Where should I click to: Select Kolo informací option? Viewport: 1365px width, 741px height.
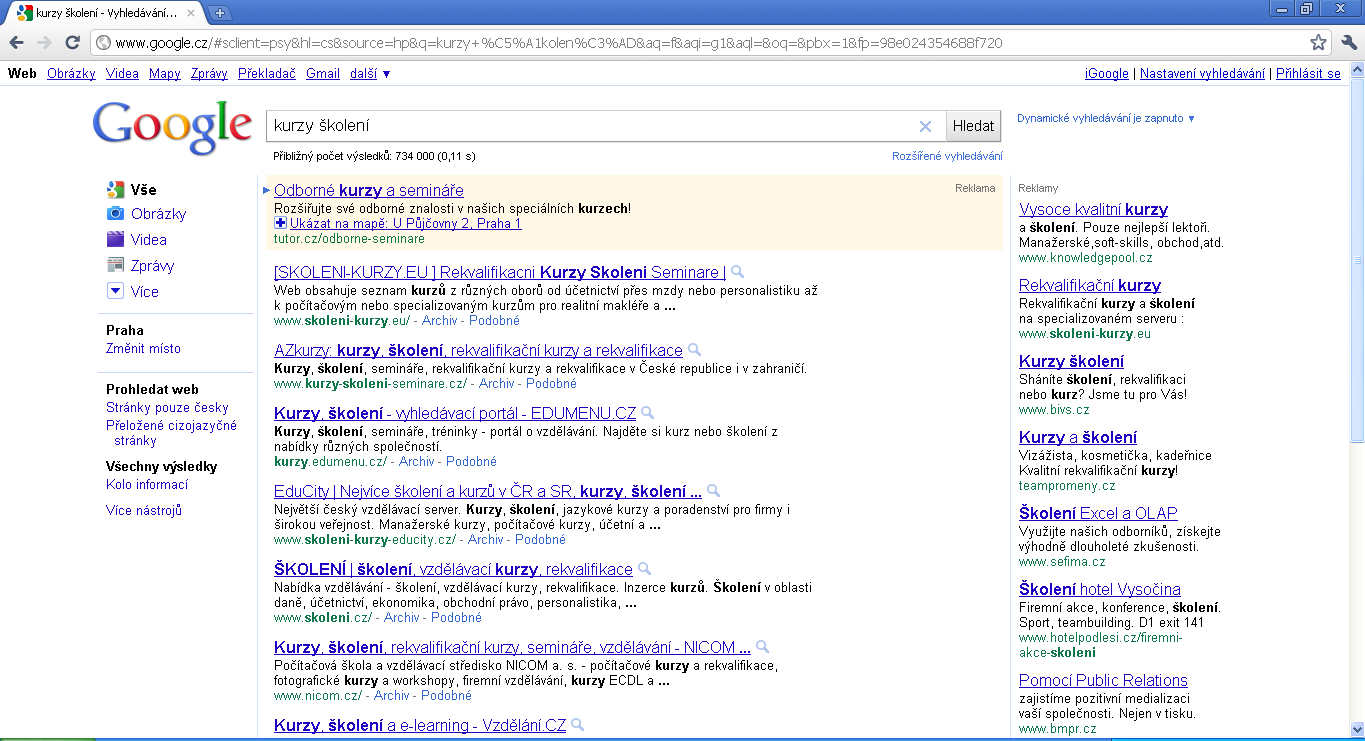coord(147,484)
